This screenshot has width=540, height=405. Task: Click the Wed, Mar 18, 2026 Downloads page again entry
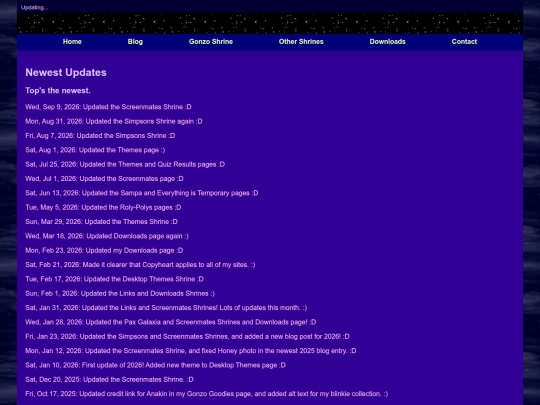[107, 236]
